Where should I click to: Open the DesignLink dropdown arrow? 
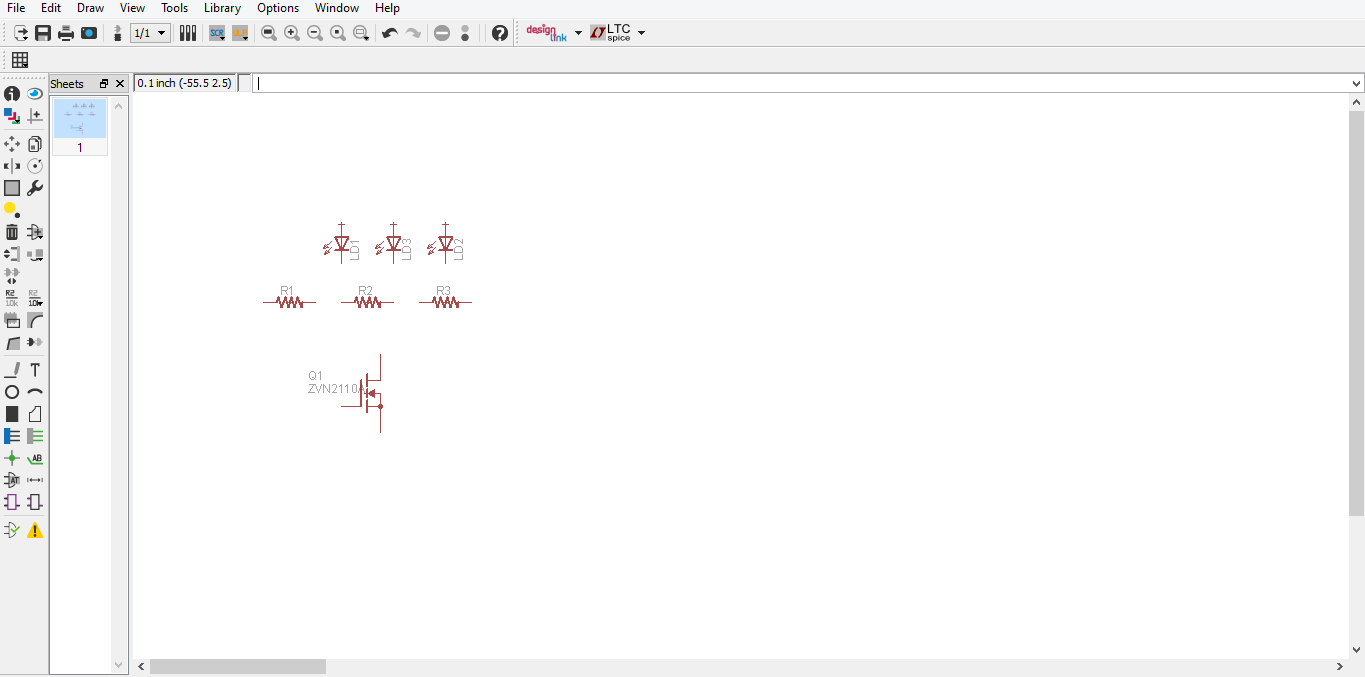click(x=578, y=33)
